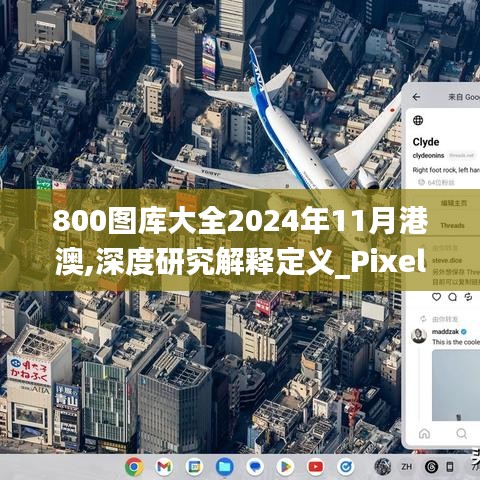Open the Threads search magnifier icon
The width and height of the screenshot is (480, 480).
click(462, 433)
